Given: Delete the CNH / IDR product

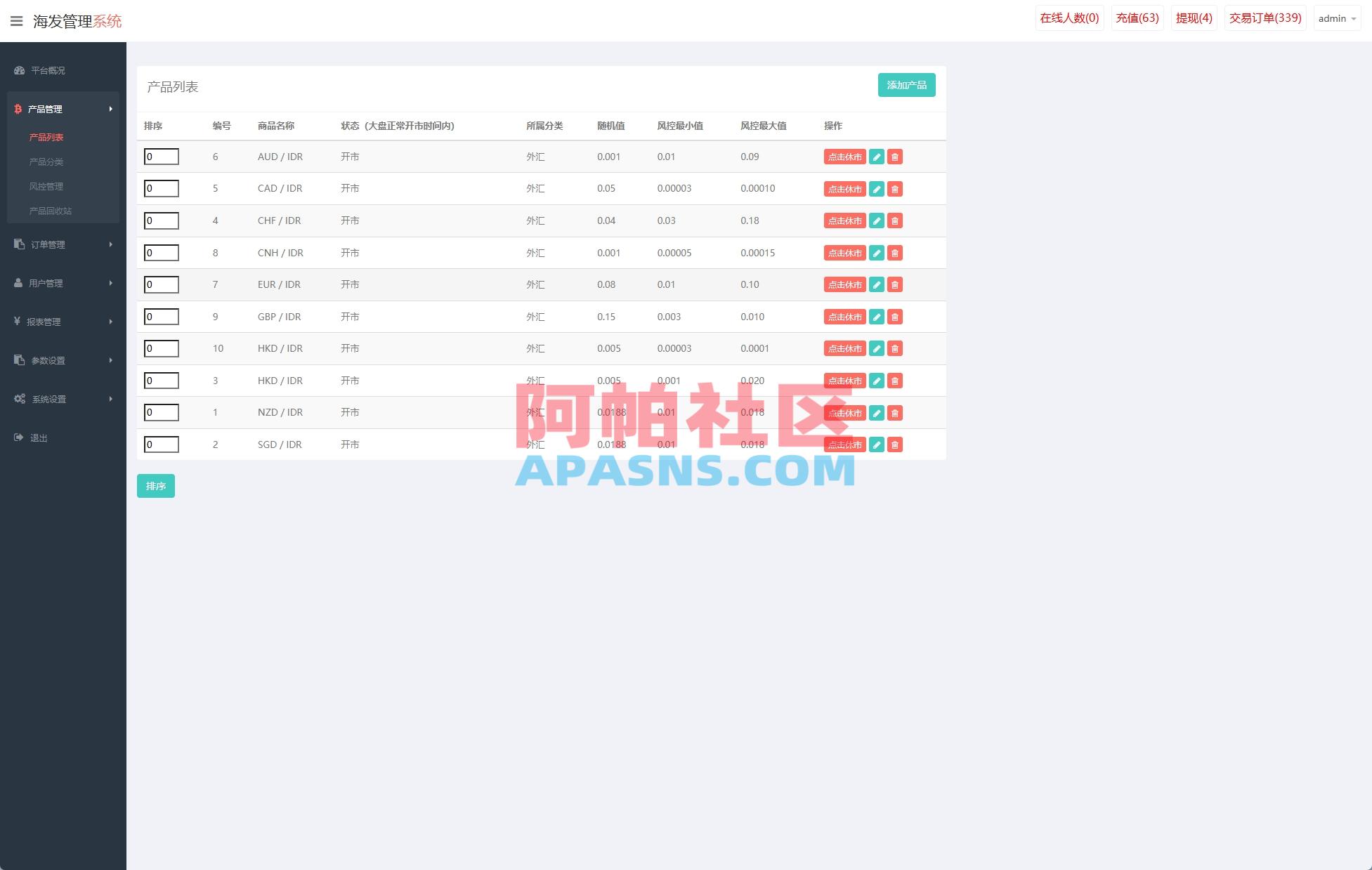Looking at the screenshot, I should tap(895, 253).
